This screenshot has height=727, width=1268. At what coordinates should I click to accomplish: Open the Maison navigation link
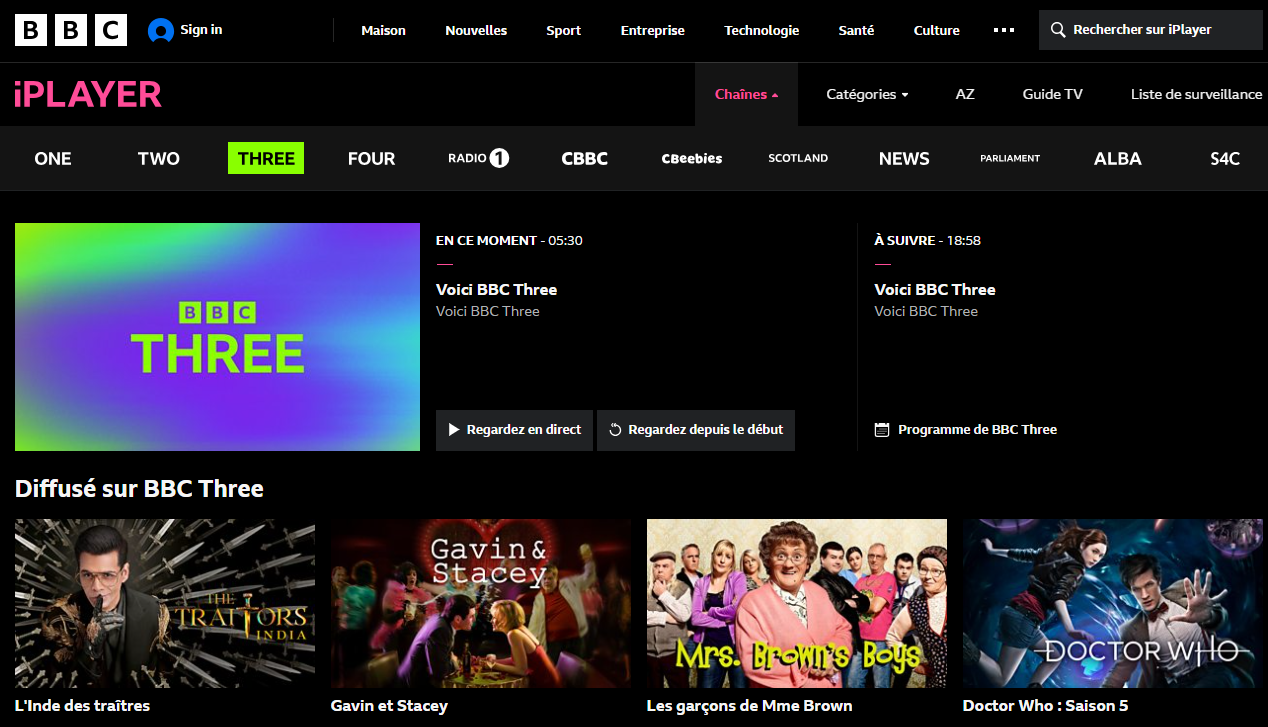(x=383, y=31)
